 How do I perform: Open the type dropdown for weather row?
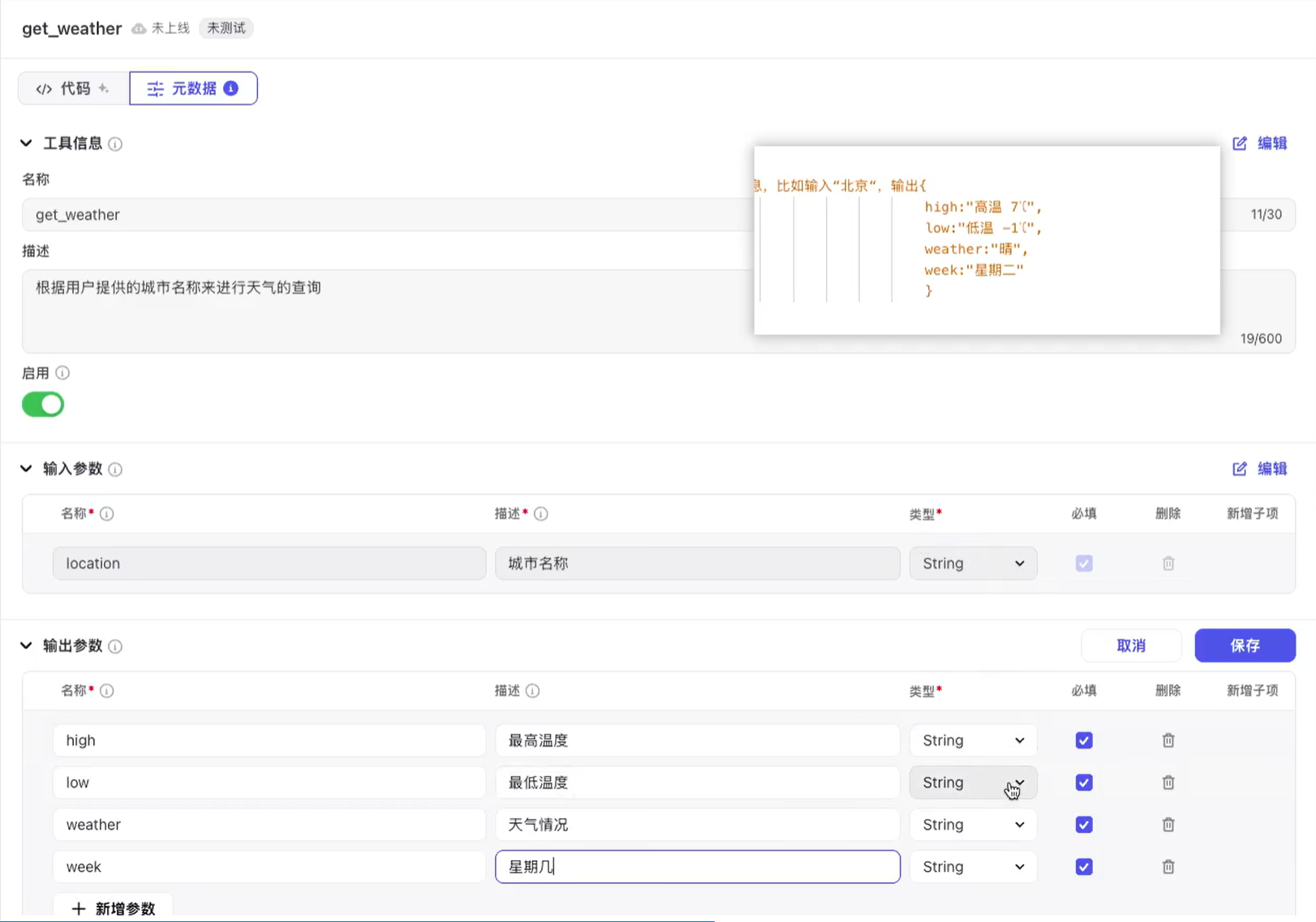click(x=972, y=825)
